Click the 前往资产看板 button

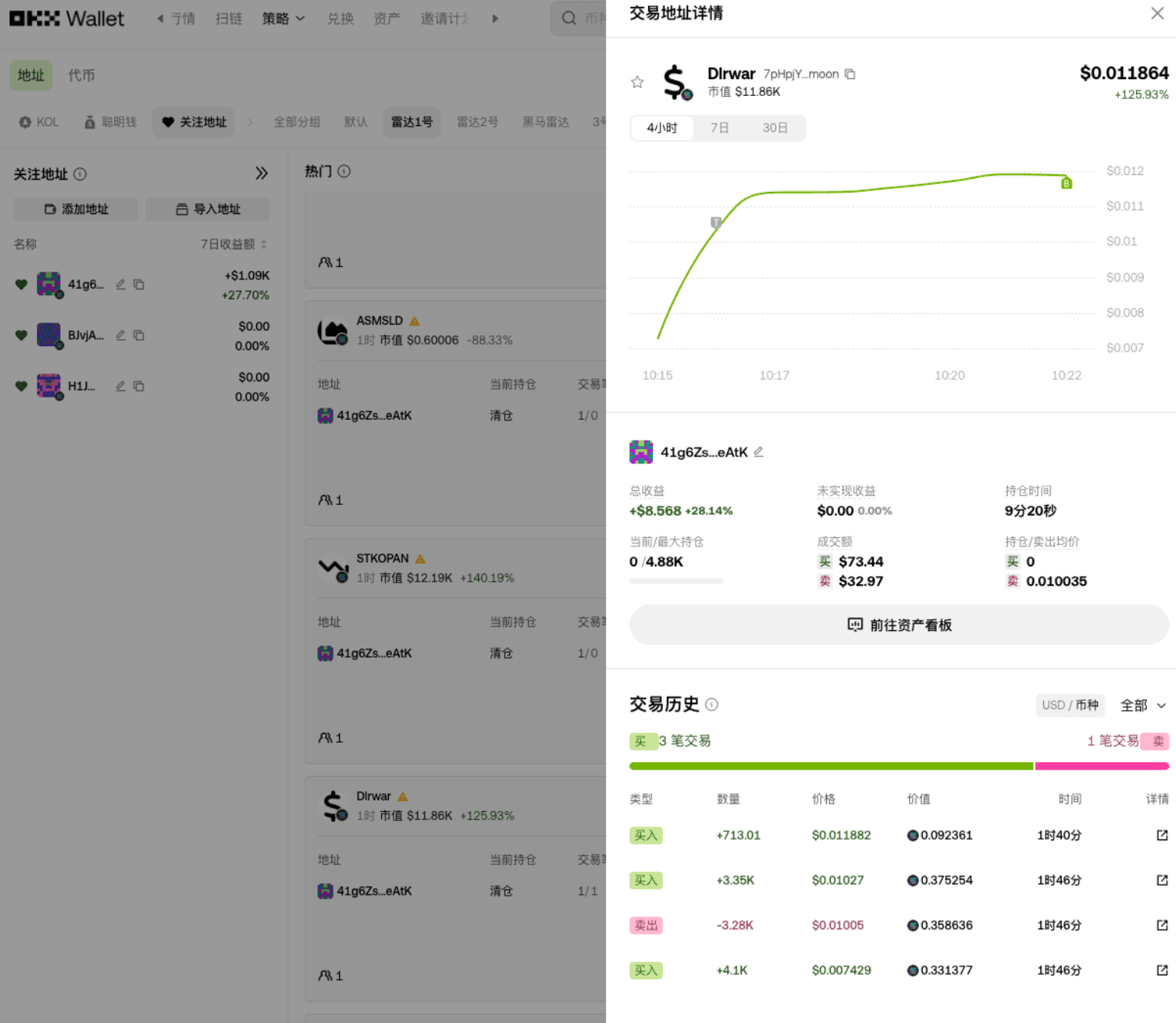898,625
